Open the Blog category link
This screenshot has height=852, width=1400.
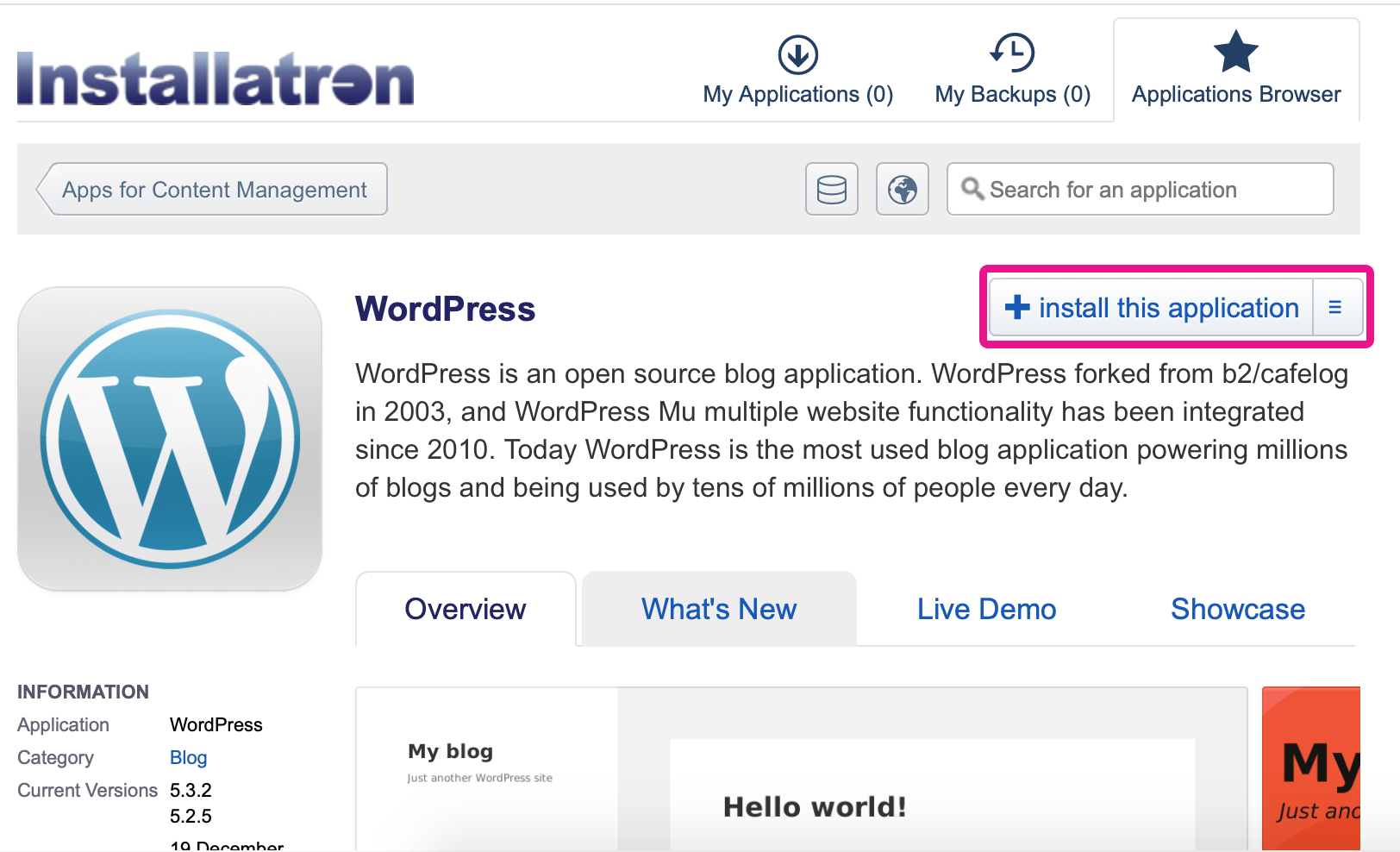tap(188, 757)
